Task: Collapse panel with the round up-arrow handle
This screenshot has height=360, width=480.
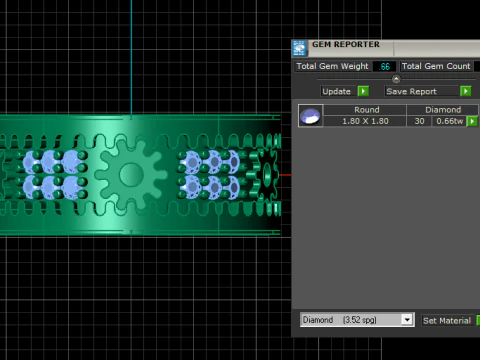Action: pyautogui.click(x=396, y=79)
